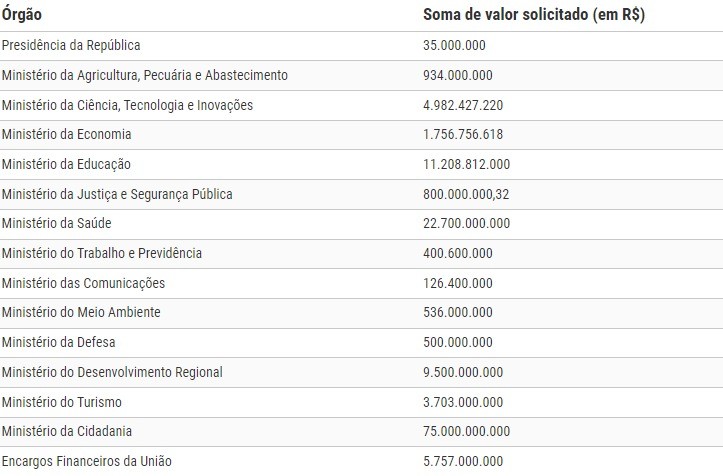Viewport: 723px width, 476px height.
Task: Click the Órgão column header
Action: coord(22,14)
